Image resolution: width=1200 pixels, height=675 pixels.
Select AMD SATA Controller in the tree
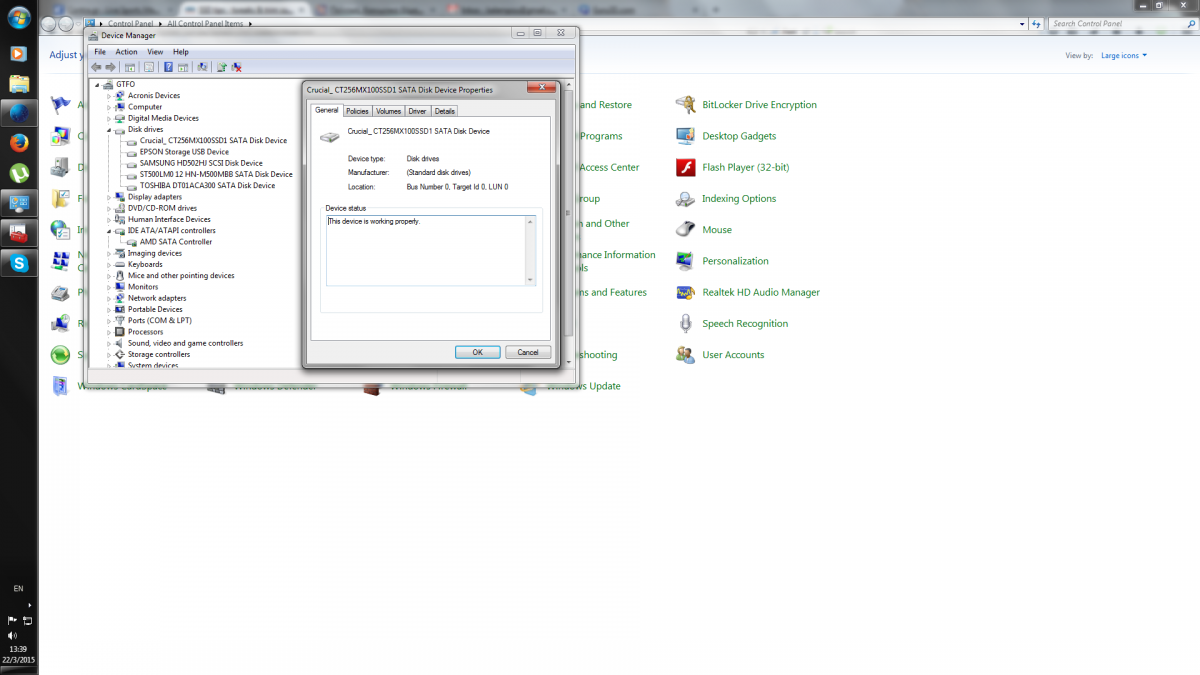pyautogui.click(x=176, y=242)
